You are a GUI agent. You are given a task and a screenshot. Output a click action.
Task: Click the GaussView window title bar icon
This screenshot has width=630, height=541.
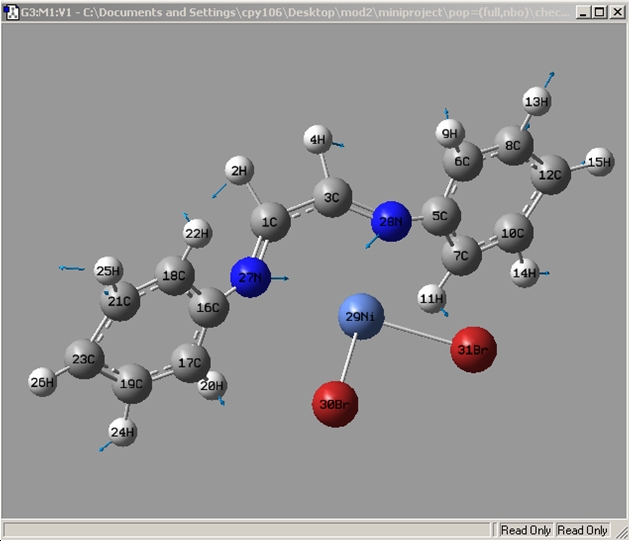11,12
